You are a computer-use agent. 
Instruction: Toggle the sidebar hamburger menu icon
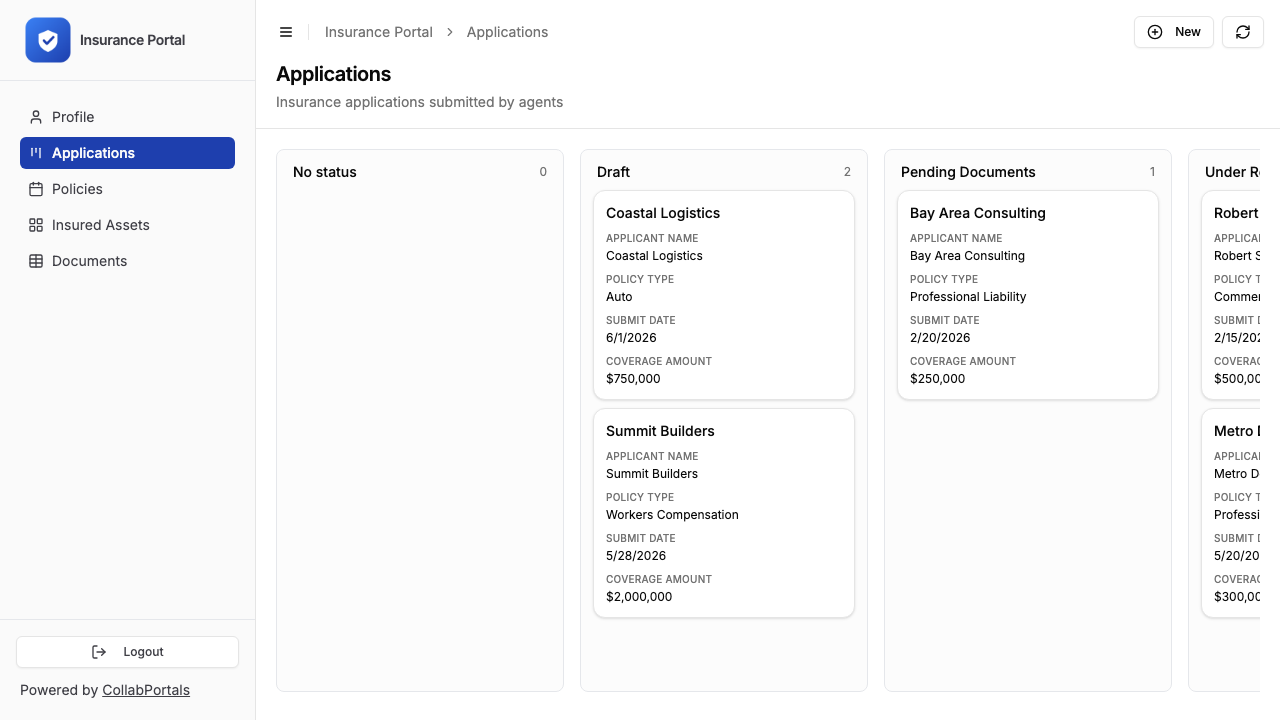tap(286, 32)
